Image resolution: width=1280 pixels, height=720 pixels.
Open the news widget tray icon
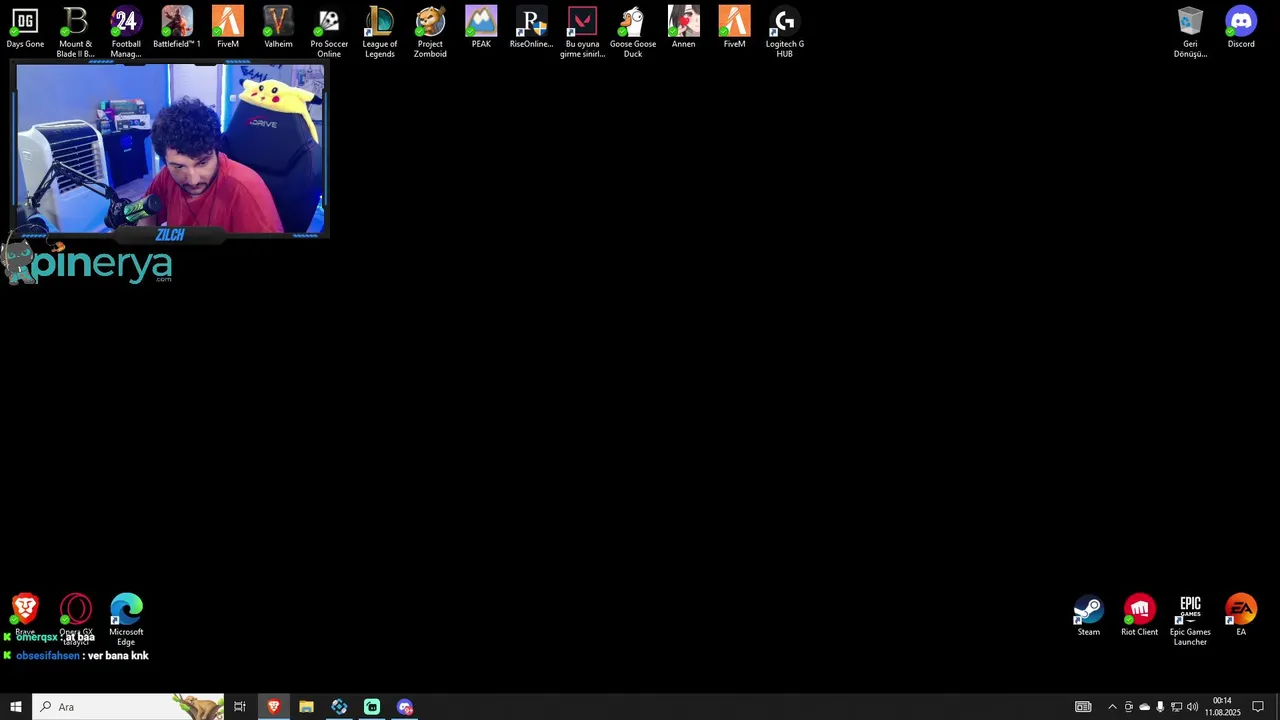point(1083,707)
